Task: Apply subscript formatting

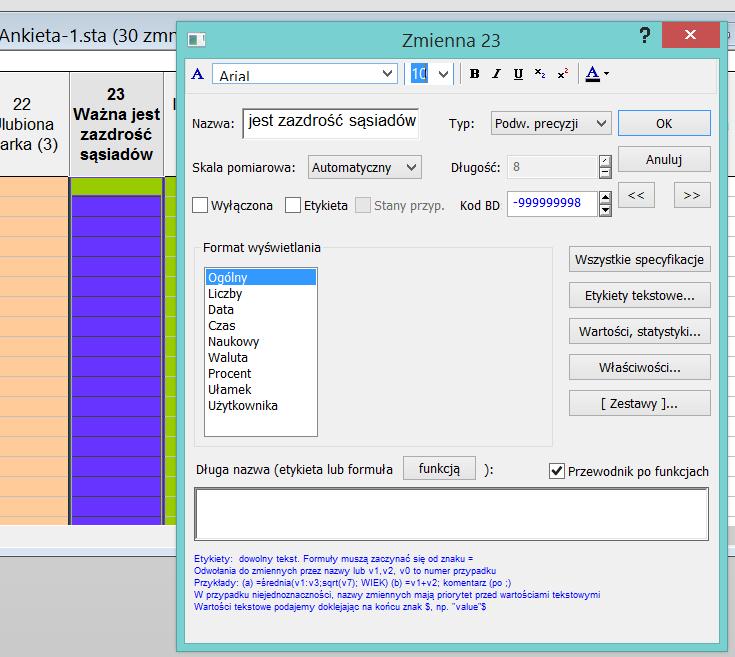Action: [540, 74]
